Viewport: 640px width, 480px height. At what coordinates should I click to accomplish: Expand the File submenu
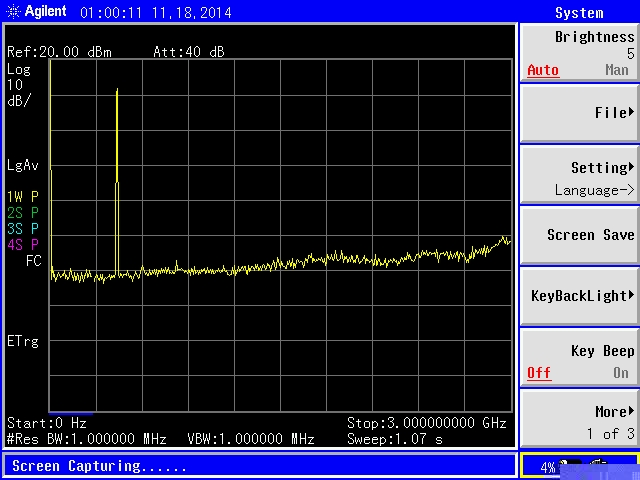pyautogui.click(x=579, y=113)
